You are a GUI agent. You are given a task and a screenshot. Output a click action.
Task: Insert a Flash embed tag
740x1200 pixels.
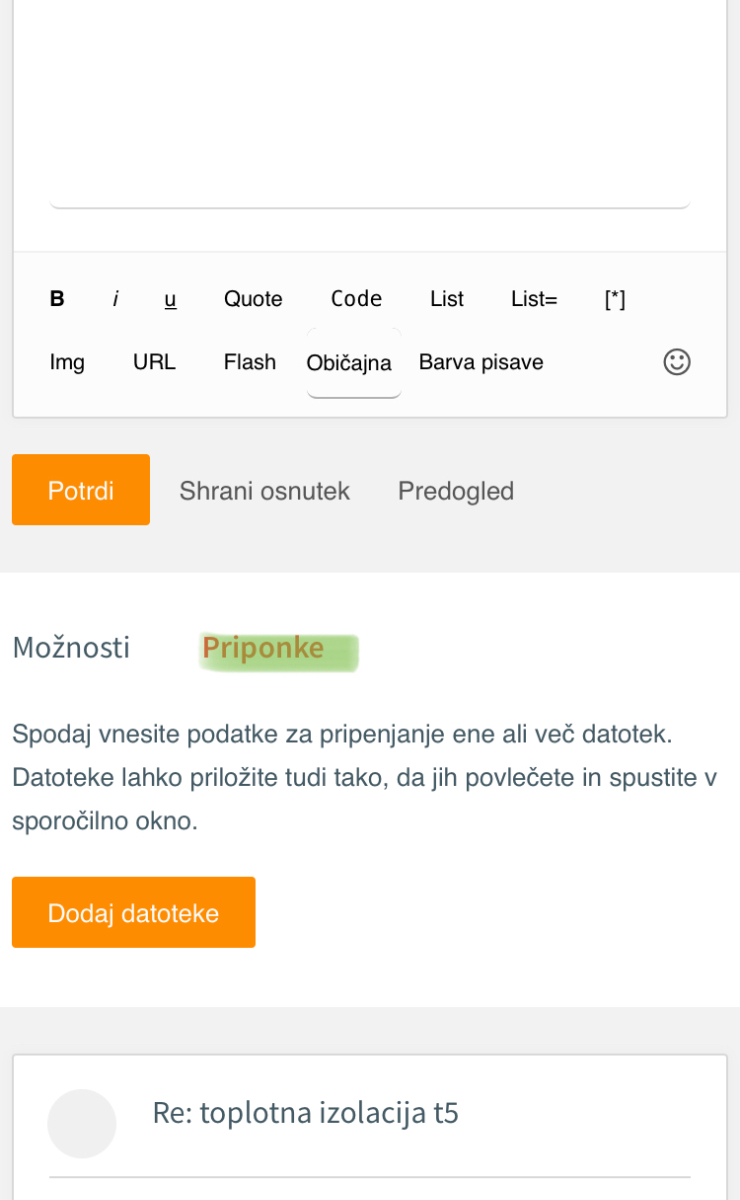[250, 362]
